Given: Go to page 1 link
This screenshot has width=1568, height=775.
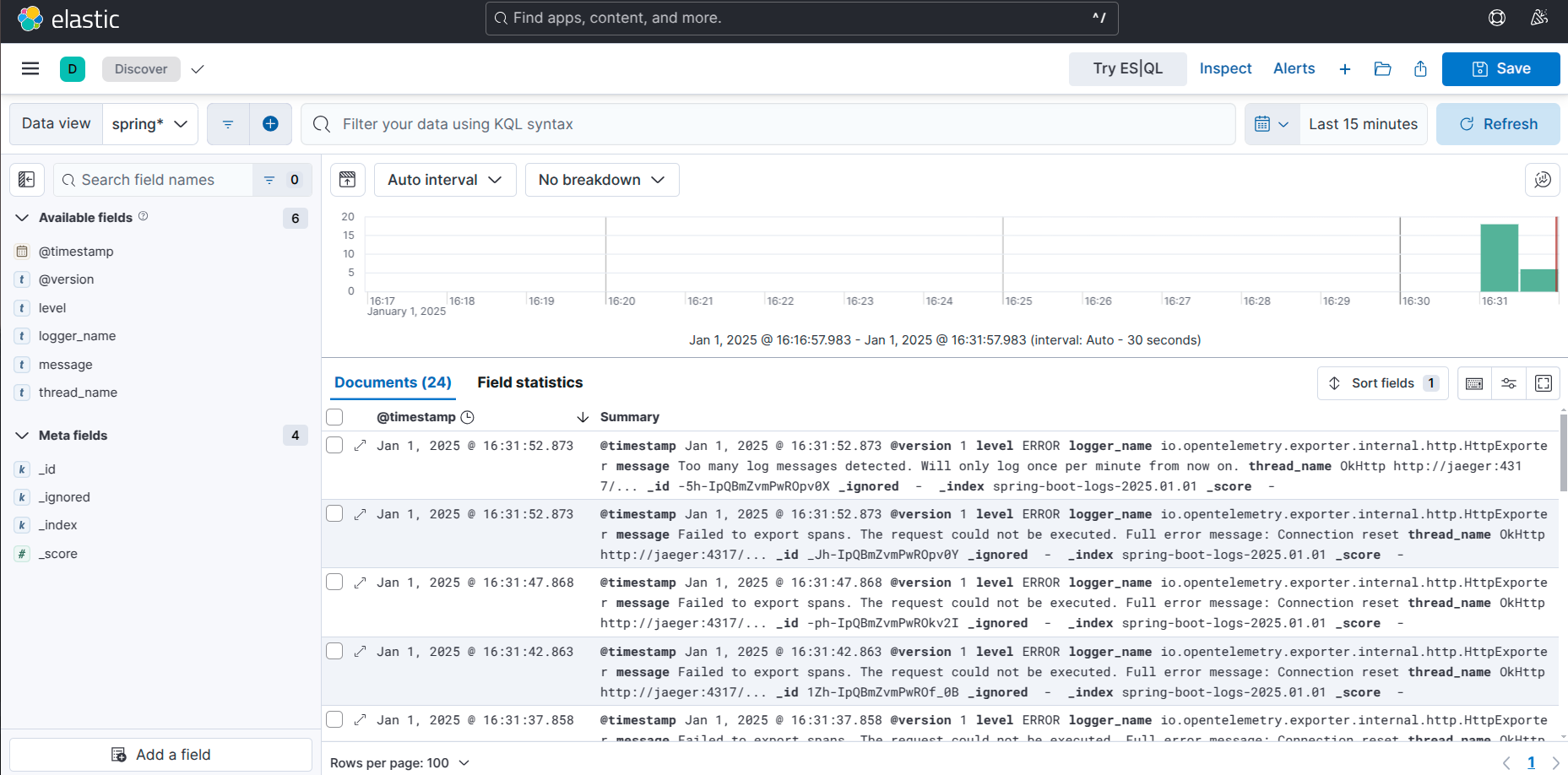Looking at the screenshot, I should pyautogui.click(x=1531, y=763).
